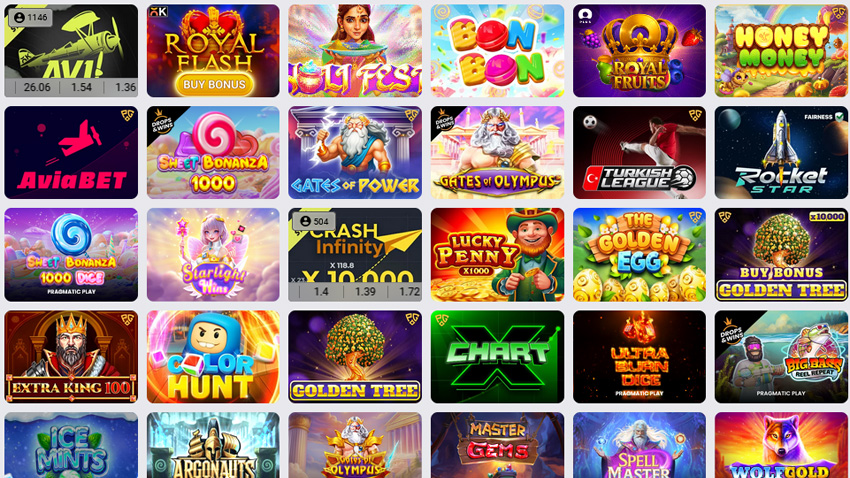Launch the Royal Fruits slot
The width and height of the screenshot is (850, 478).
click(639, 51)
